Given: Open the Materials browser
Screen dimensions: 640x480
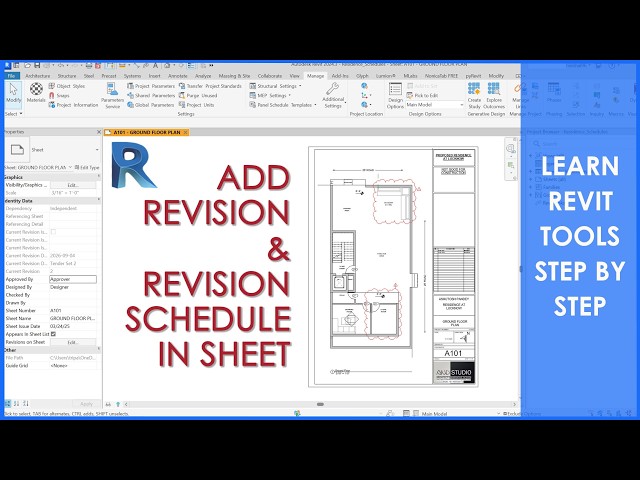Looking at the screenshot, I should (36, 92).
